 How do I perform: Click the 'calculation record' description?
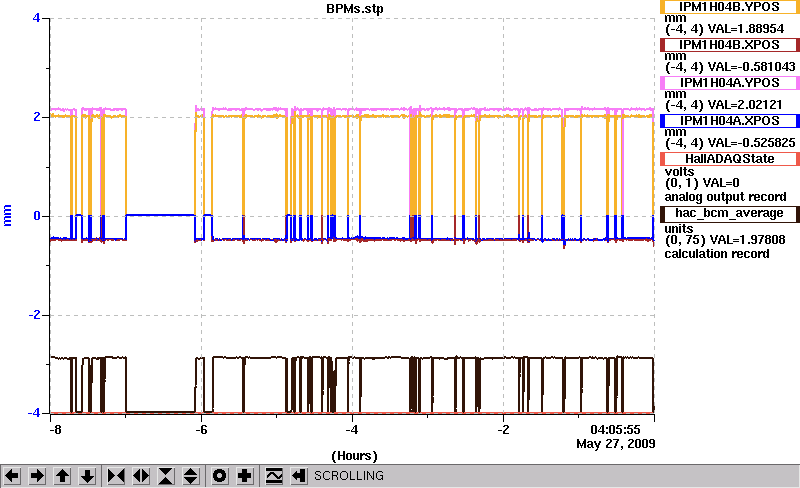(x=717, y=254)
